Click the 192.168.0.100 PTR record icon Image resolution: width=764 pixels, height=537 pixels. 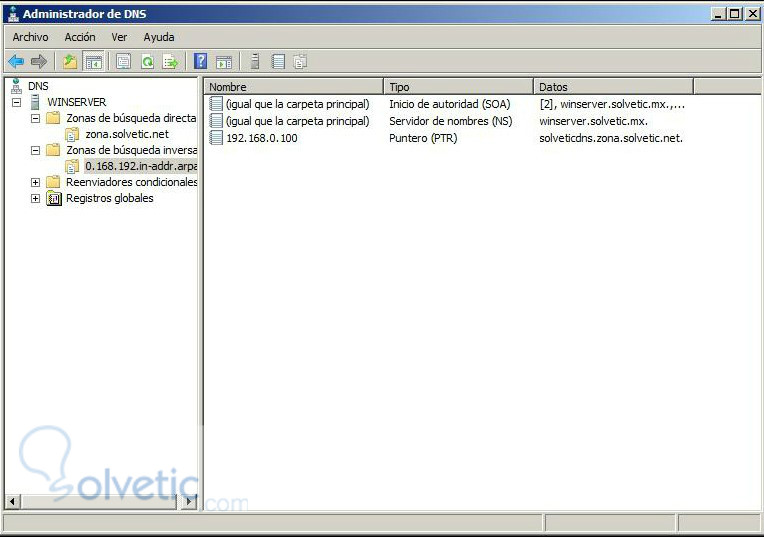216,138
